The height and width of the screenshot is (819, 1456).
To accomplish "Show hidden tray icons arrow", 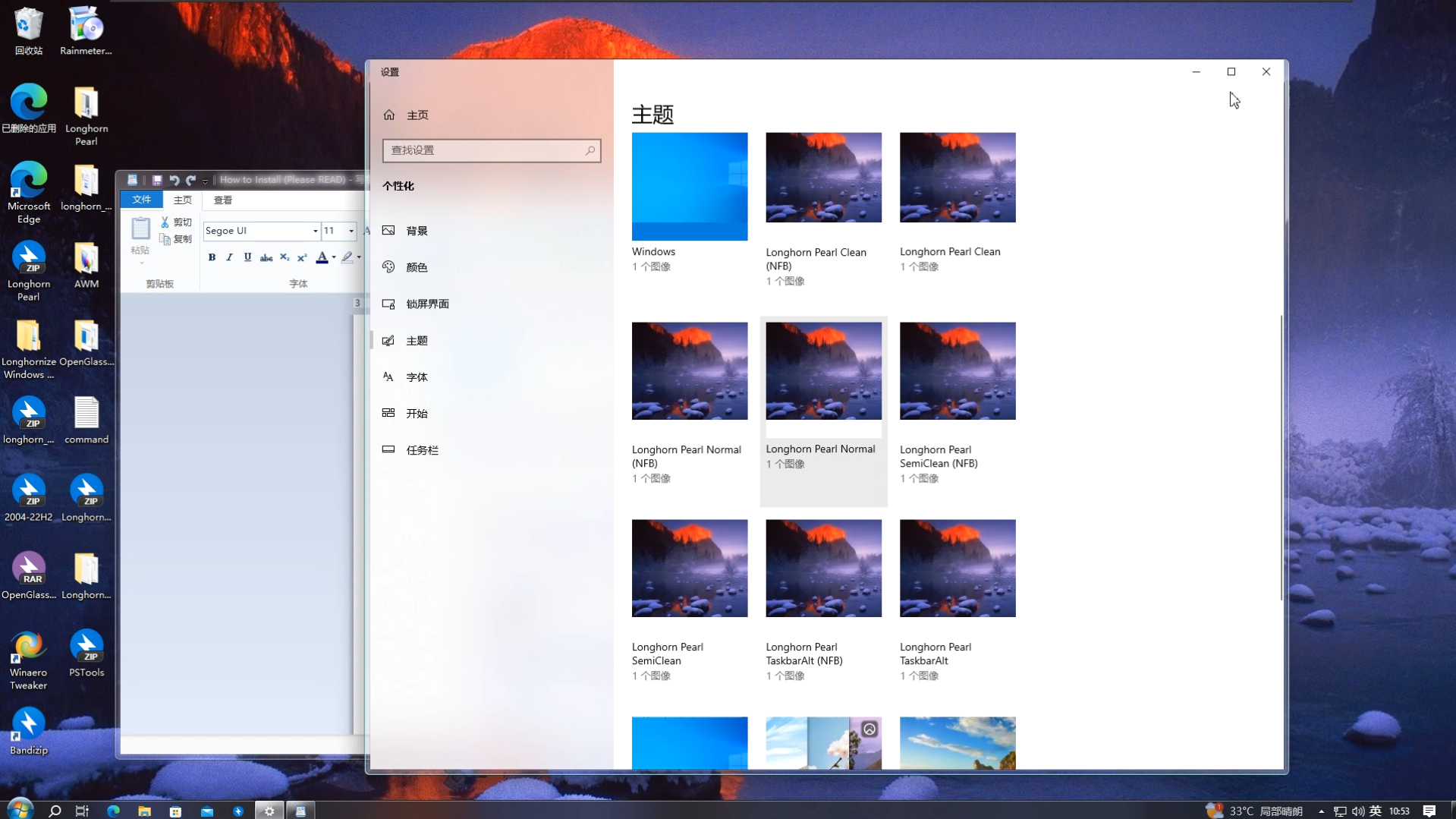I will tap(1321, 811).
